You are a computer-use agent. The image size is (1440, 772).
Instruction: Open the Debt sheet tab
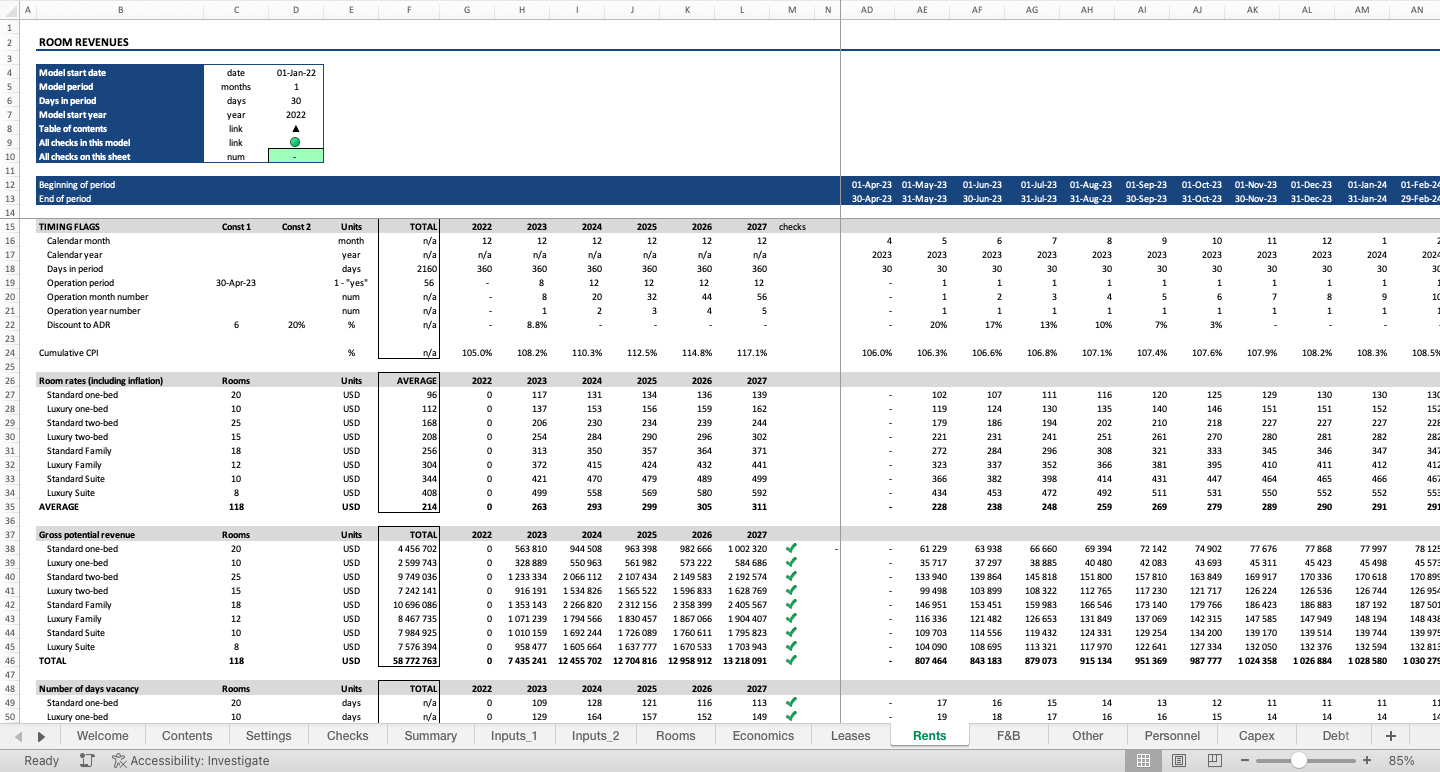point(1335,735)
